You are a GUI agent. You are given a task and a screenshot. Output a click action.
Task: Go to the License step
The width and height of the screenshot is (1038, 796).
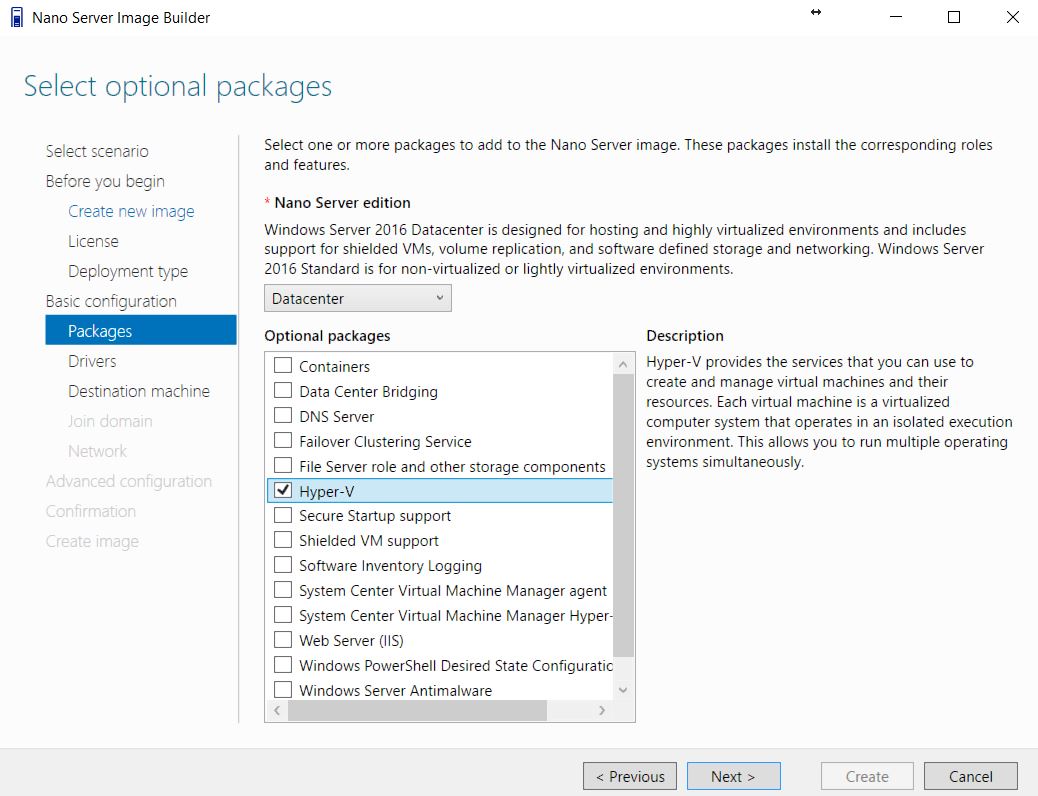93,241
